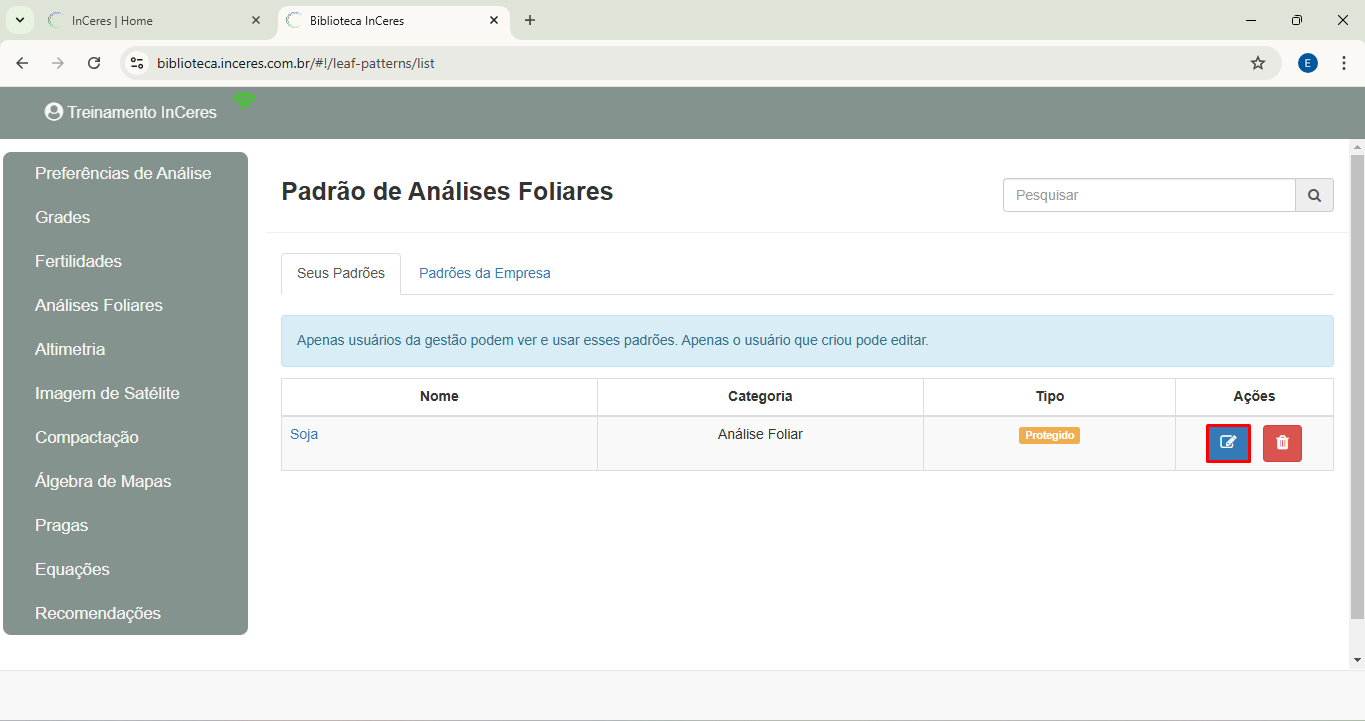Open Altimetria in sidebar
The height and width of the screenshot is (721, 1365).
pyautogui.click(x=70, y=349)
